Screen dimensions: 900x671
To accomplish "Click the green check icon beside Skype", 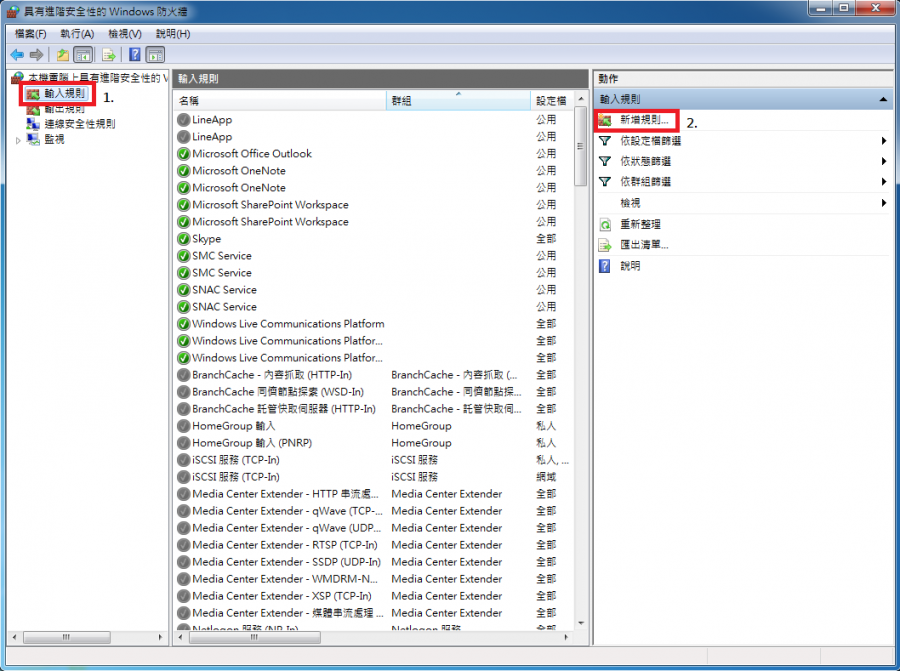I will (x=183, y=239).
